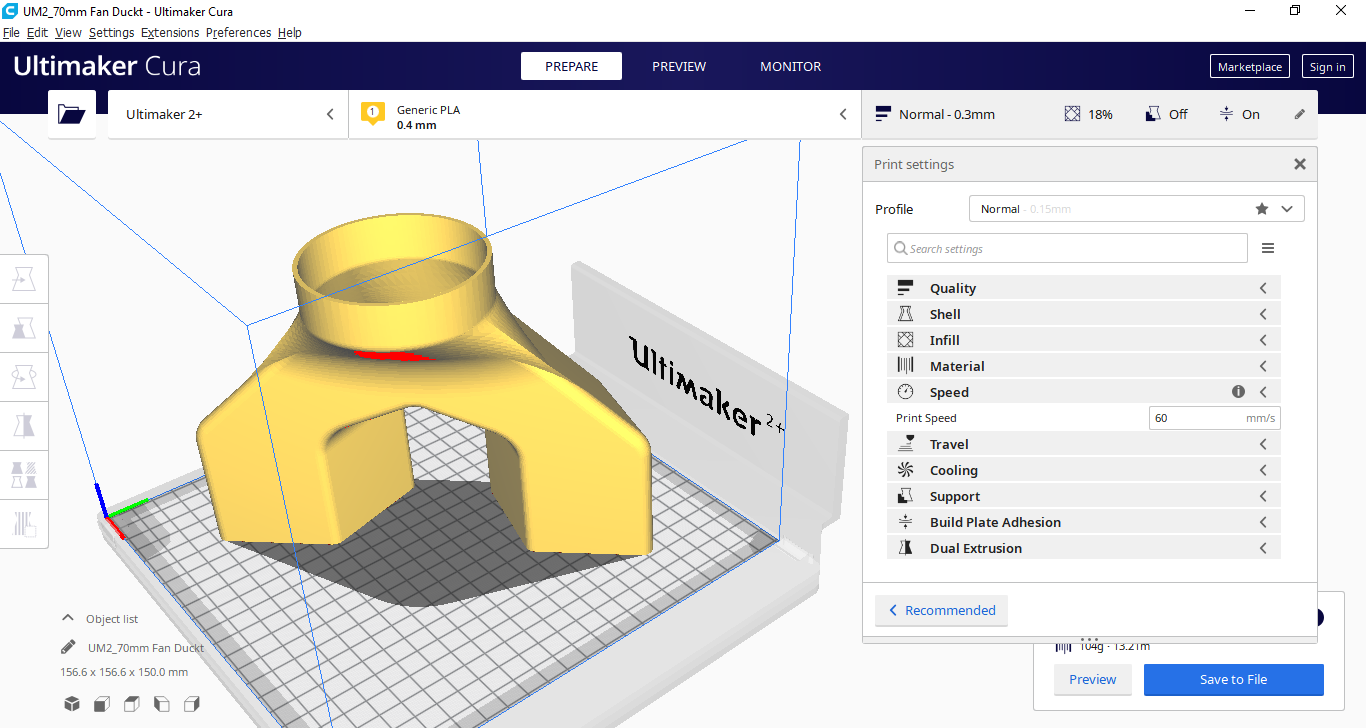The height and width of the screenshot is (728, 1366).
Task: Select the Rotate tool in left toolbar
Action: [23, 376]
